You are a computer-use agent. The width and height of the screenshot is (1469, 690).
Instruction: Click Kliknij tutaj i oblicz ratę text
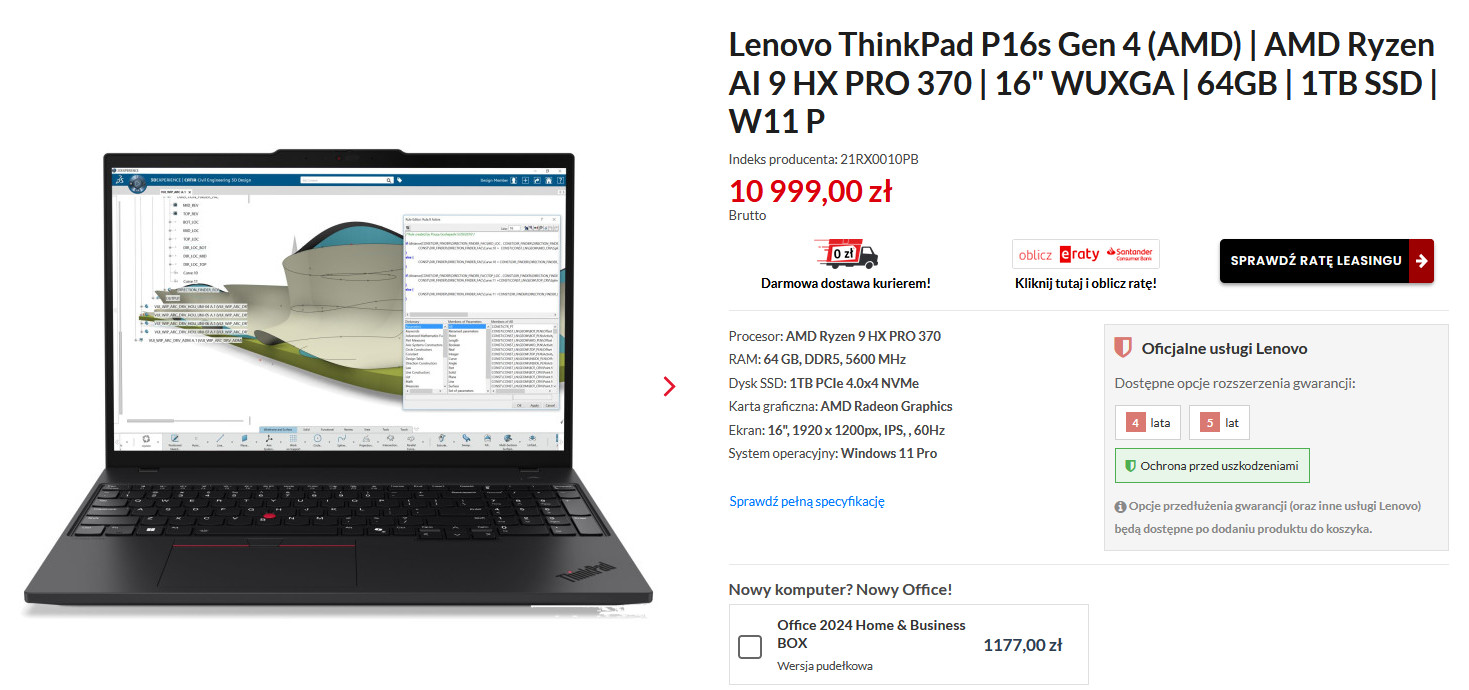click(x=1085, y=283)
